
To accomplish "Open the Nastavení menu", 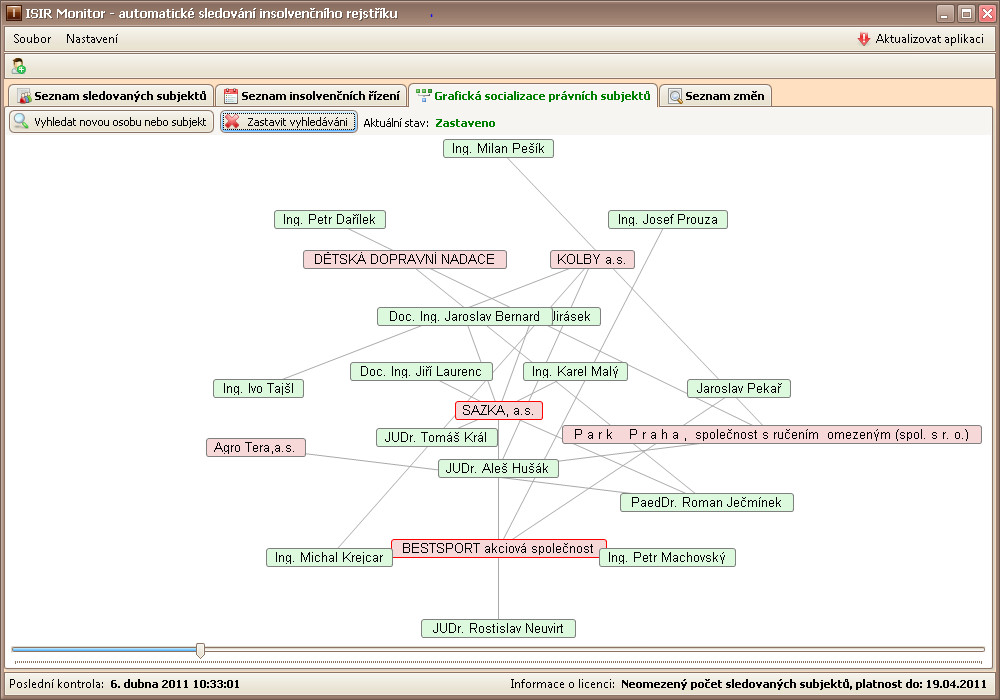I will [92, 39].
